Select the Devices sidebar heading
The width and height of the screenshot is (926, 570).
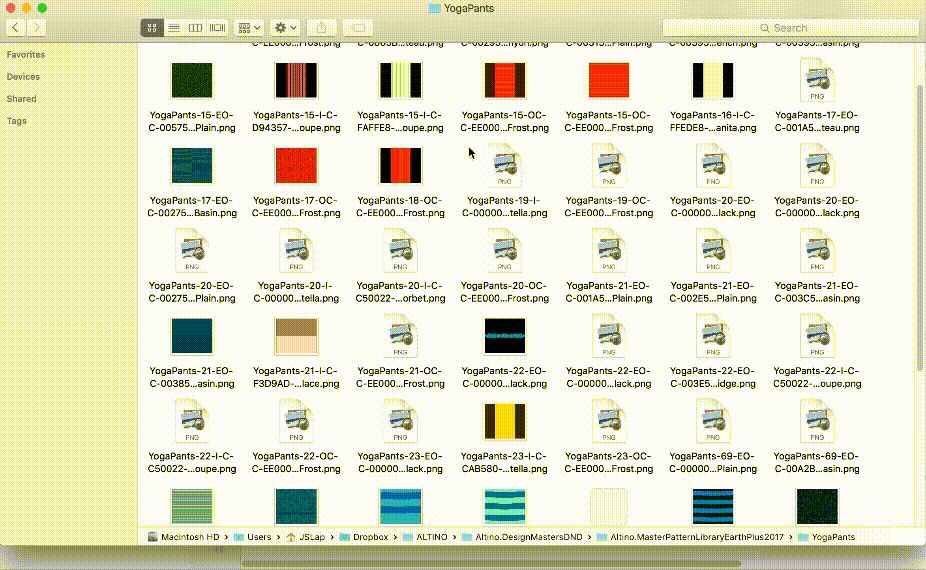[23, 77]
